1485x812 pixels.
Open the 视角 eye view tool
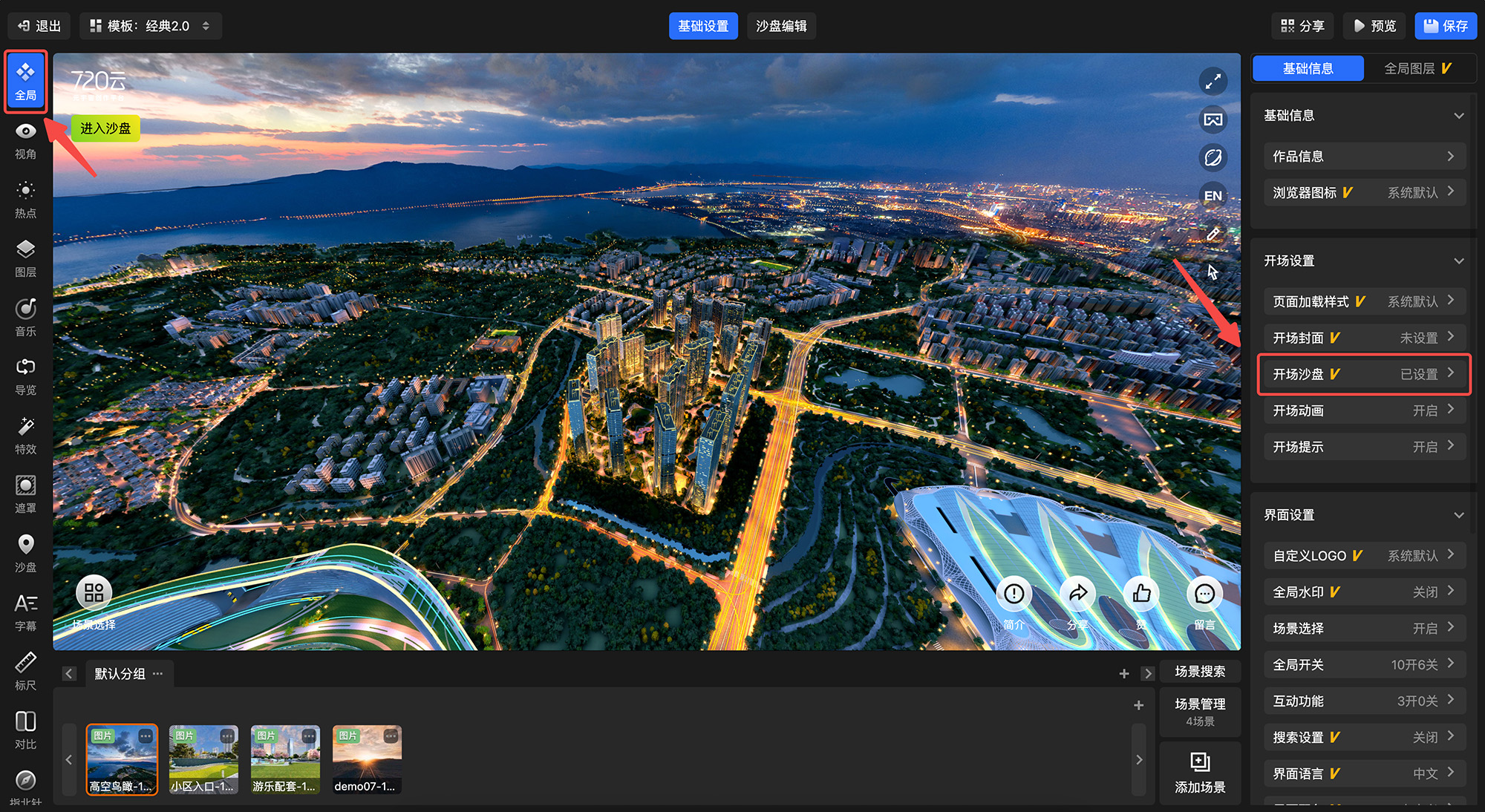click(x=25, y=140)
